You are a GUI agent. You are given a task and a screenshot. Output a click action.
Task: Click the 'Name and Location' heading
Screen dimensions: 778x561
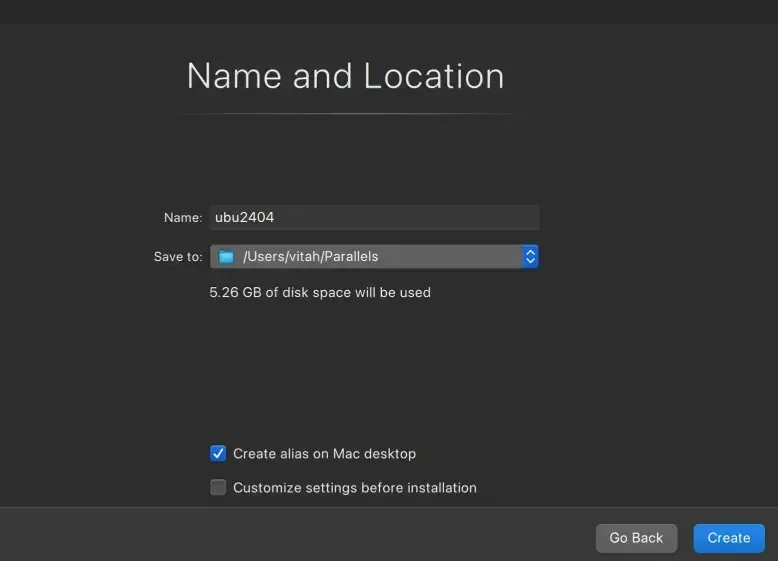pos(345,77)
